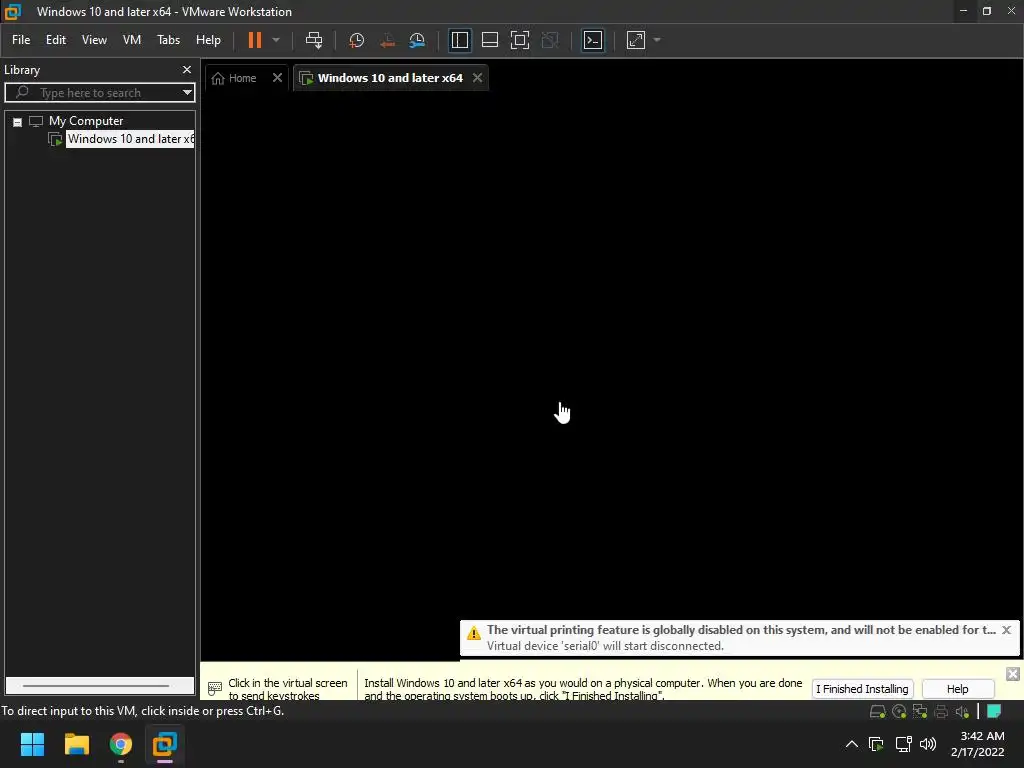
Task: Toggle the thumbnail bar view icon
Action: pos(490,40)
